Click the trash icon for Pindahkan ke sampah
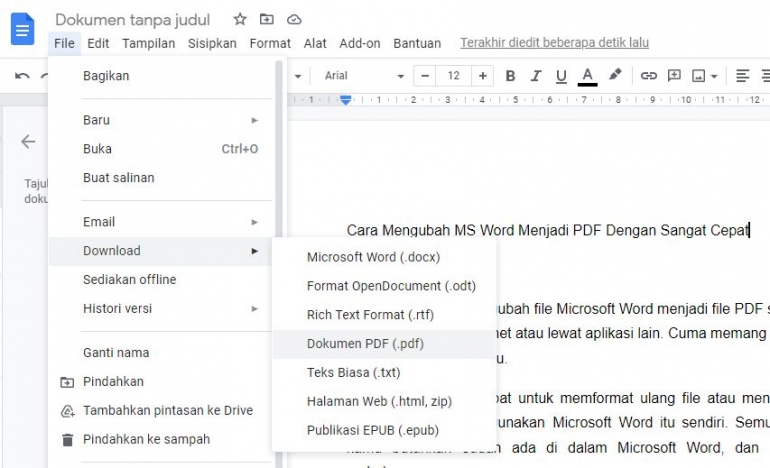 pos(68,440)
